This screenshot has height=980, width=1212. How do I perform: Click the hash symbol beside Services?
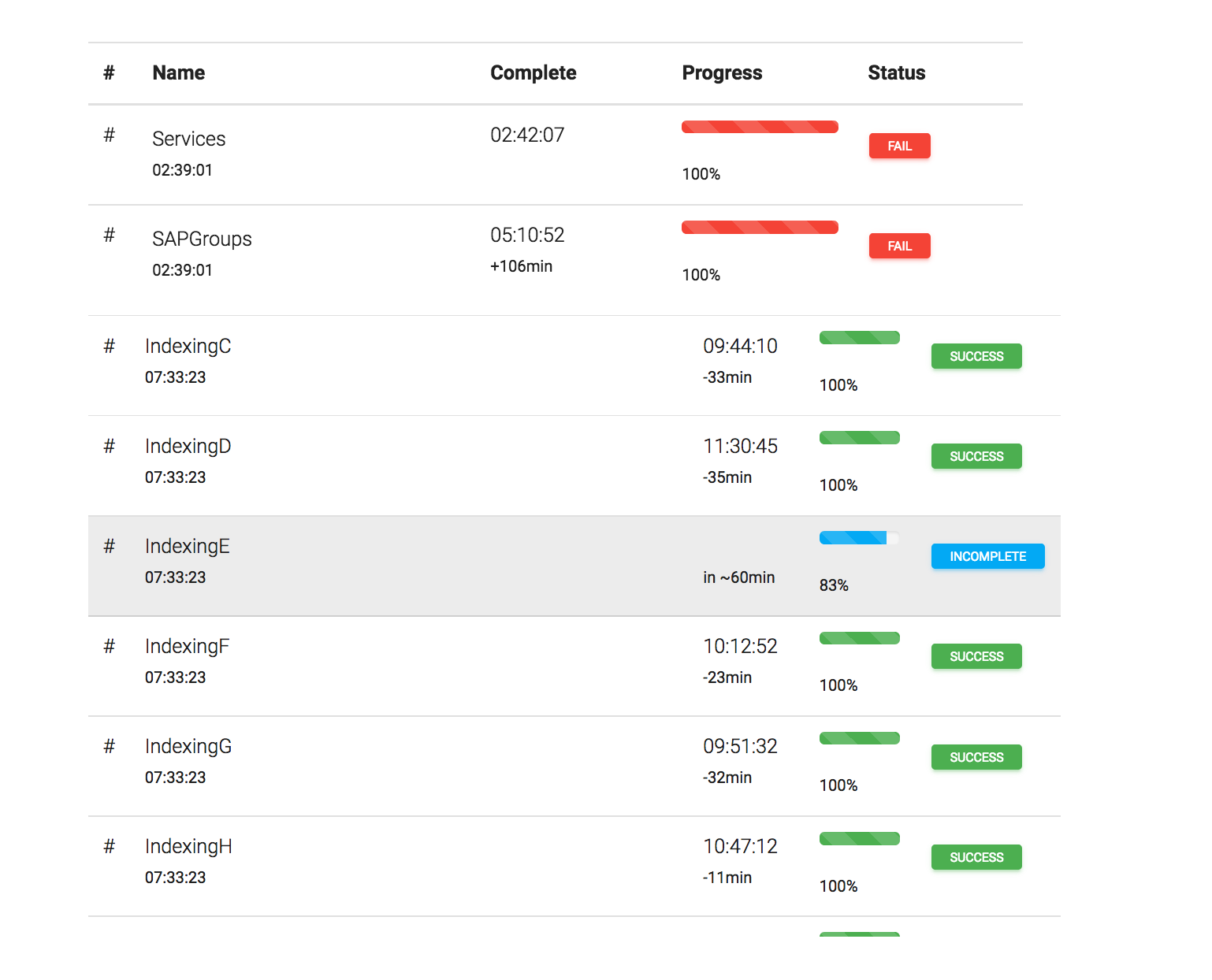tap(110, 135)
